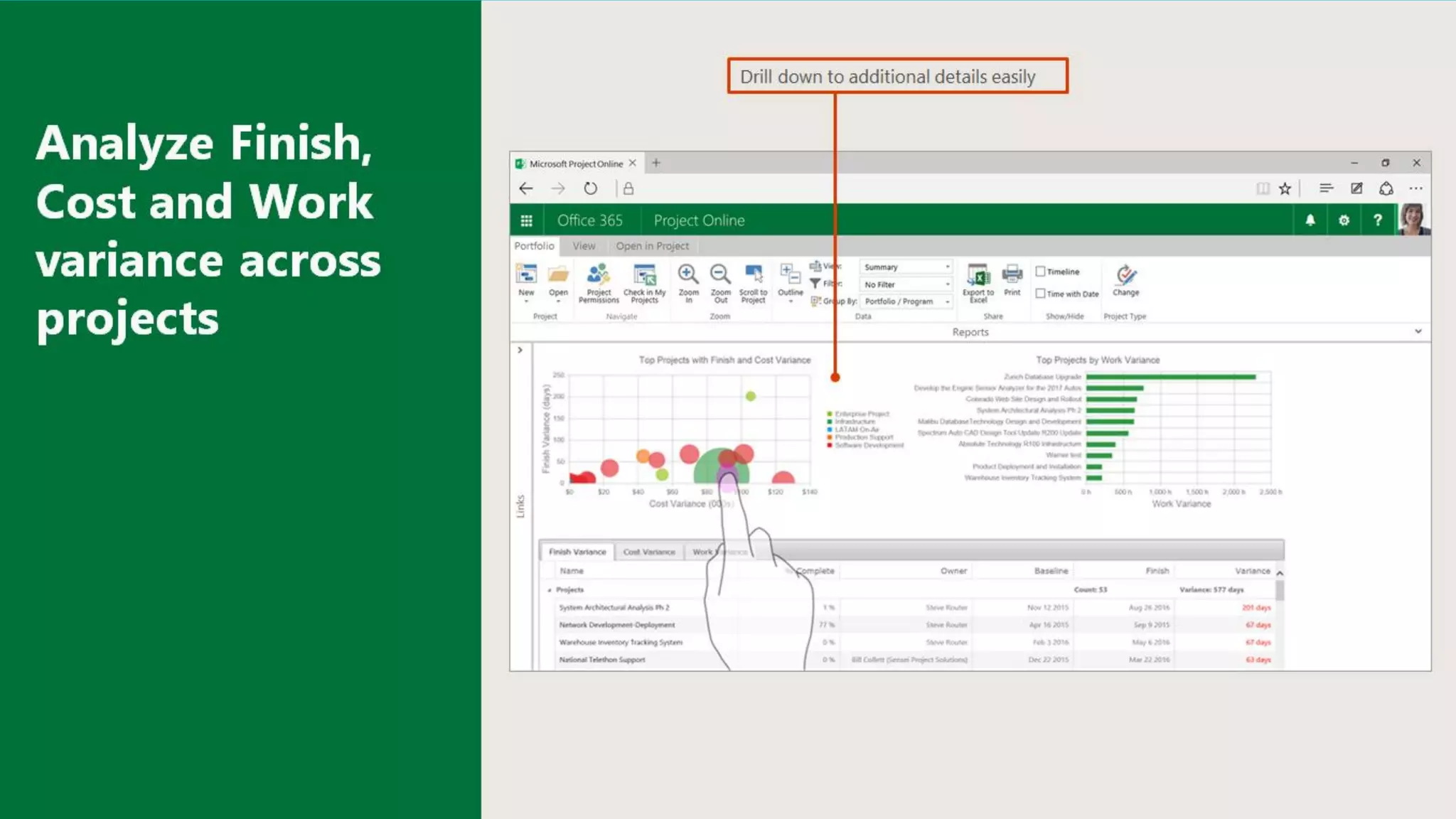Open Portfolio / Program group-by dropdown
The height and width of the screenshot is (819, 1456).
(x=905, y=301)
